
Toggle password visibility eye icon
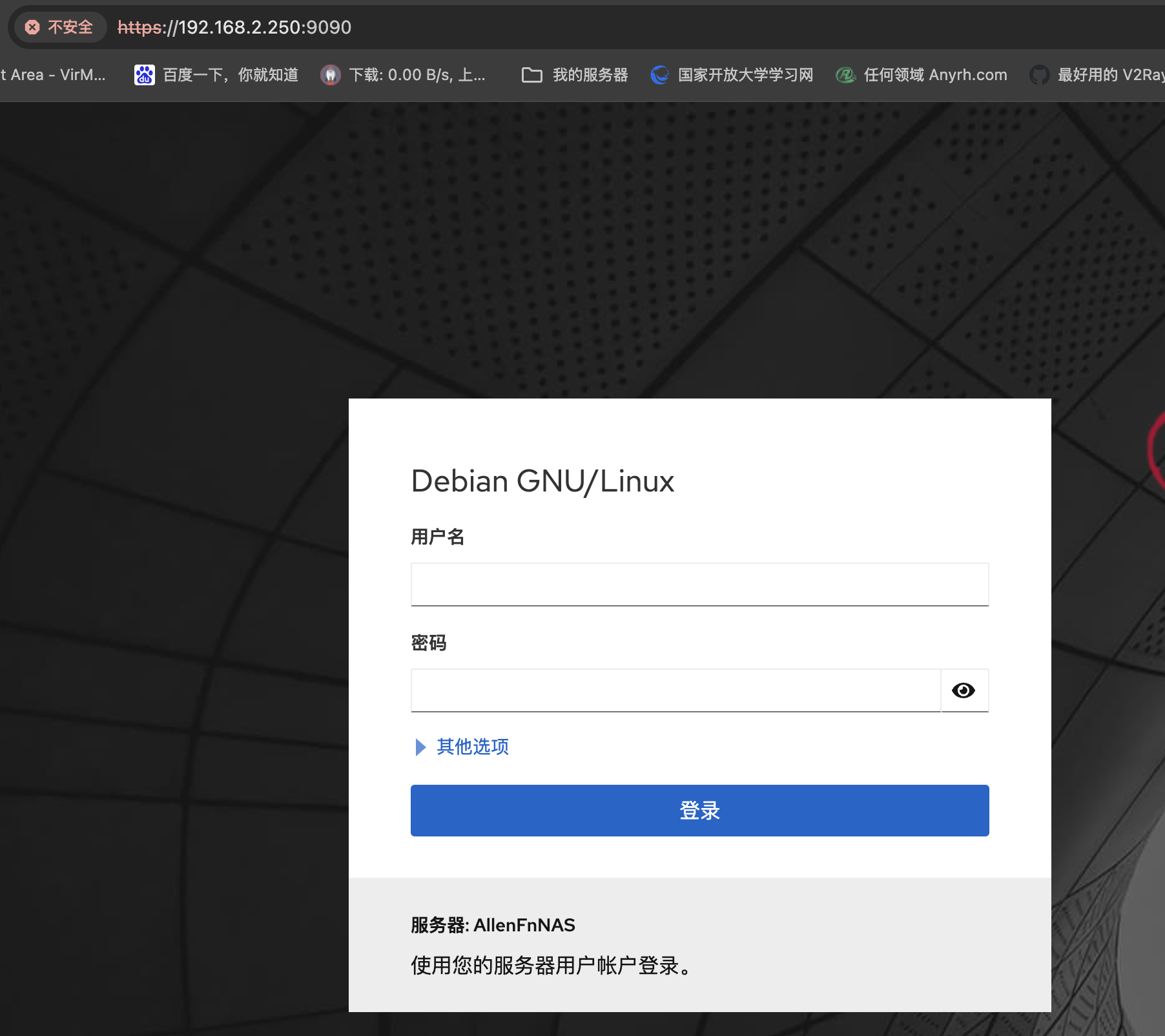(x=964, y=690)
